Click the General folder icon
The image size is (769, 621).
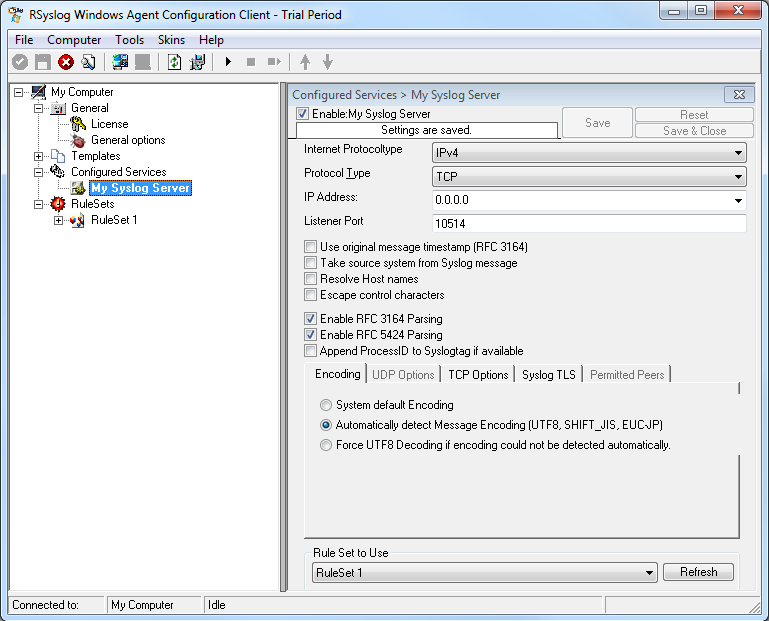[58, 108]
